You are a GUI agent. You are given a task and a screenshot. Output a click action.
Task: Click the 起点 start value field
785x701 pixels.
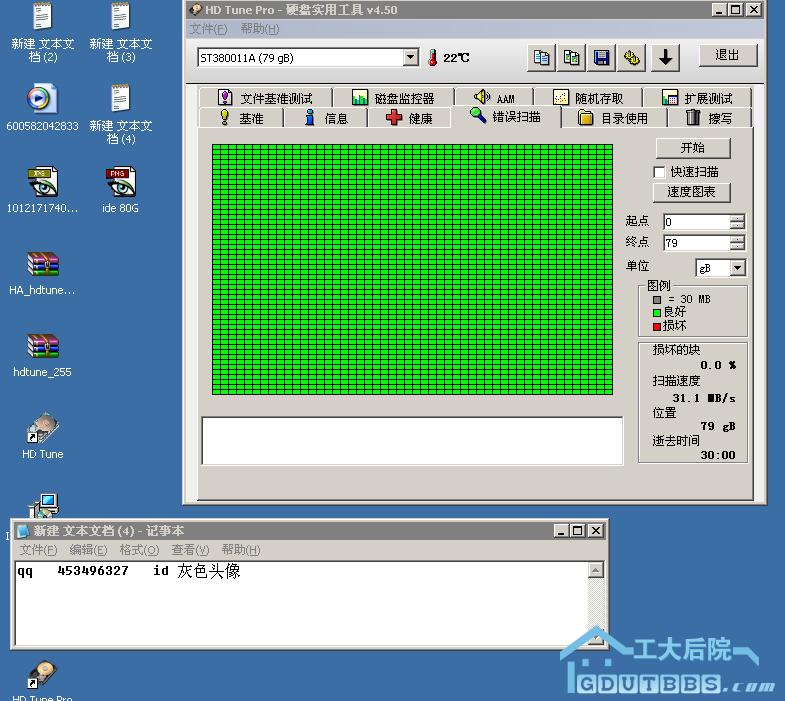tap(696, 222)
